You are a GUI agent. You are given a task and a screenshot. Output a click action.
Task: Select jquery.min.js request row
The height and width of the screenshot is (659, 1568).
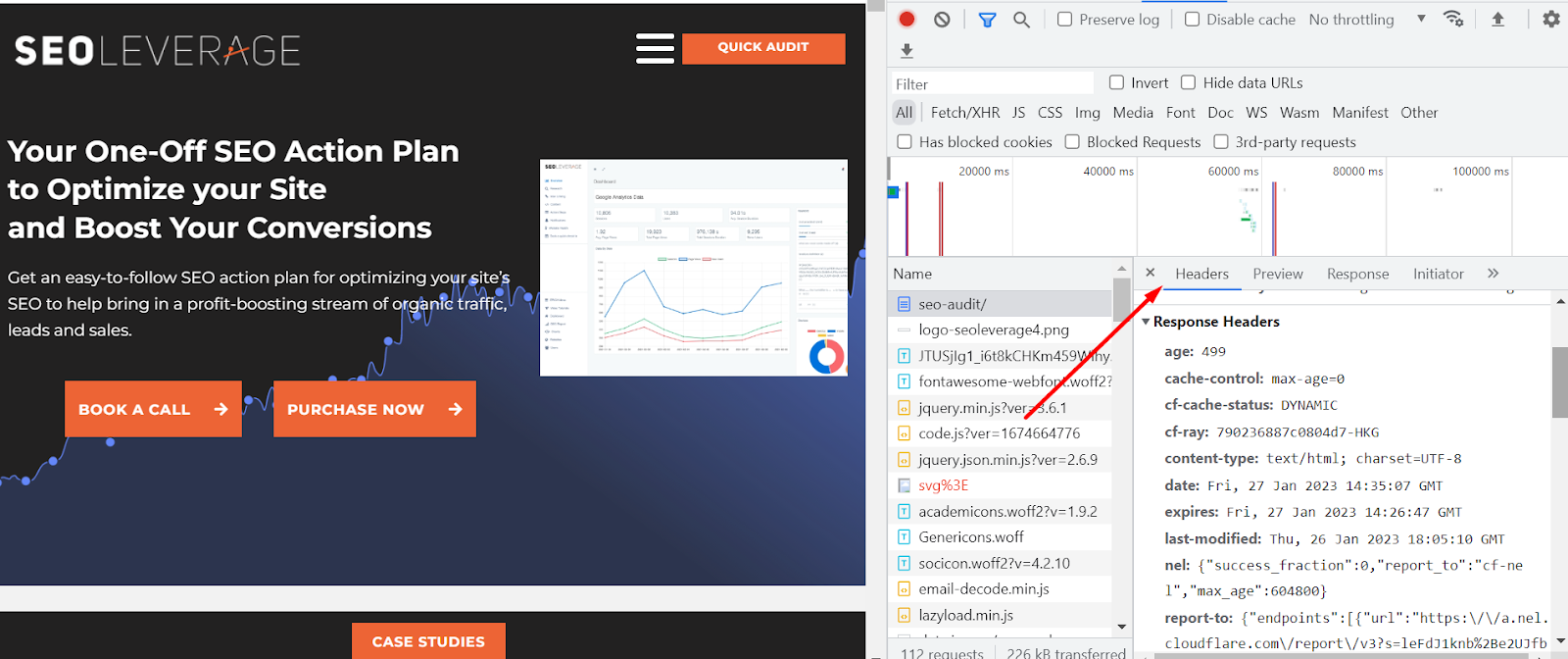[1001, 407]
